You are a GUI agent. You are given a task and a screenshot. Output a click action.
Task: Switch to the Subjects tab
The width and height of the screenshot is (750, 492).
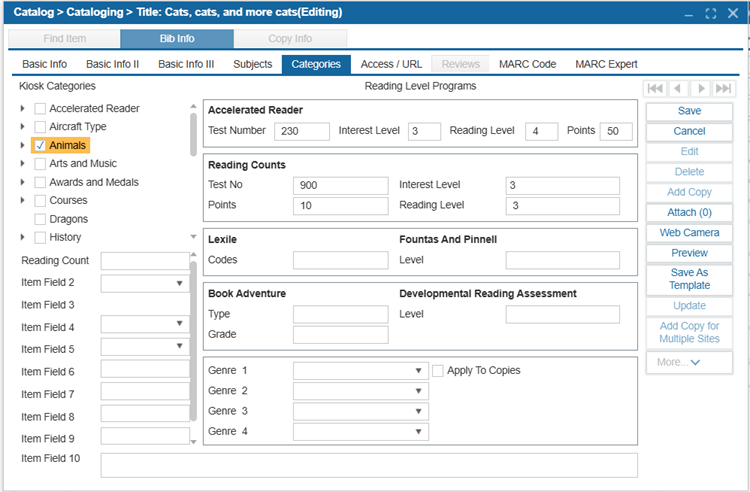pos(253,64)
